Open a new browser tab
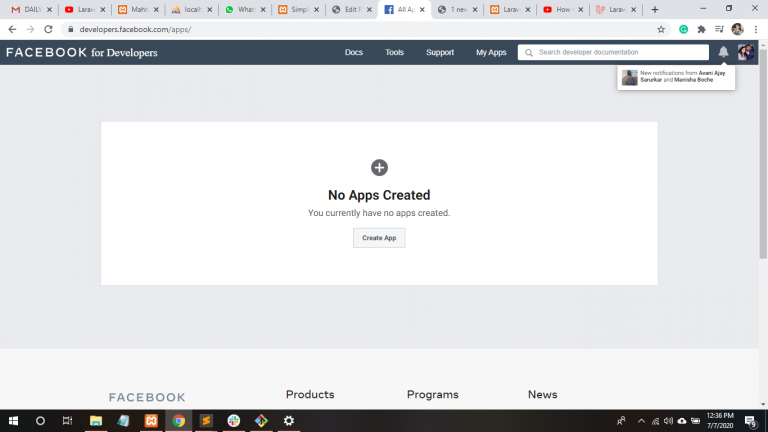 654,9
